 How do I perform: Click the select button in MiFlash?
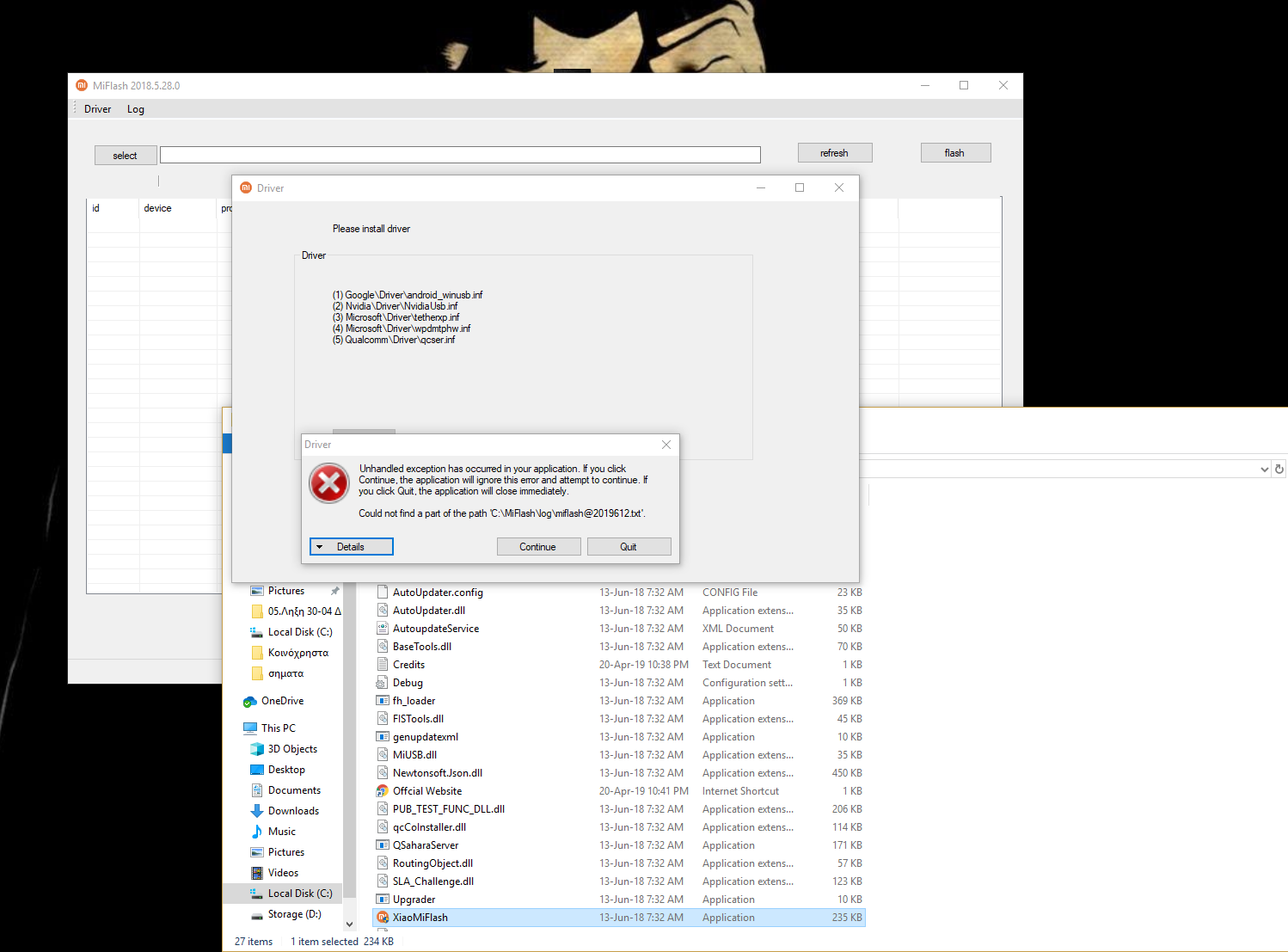pos(126,156)
